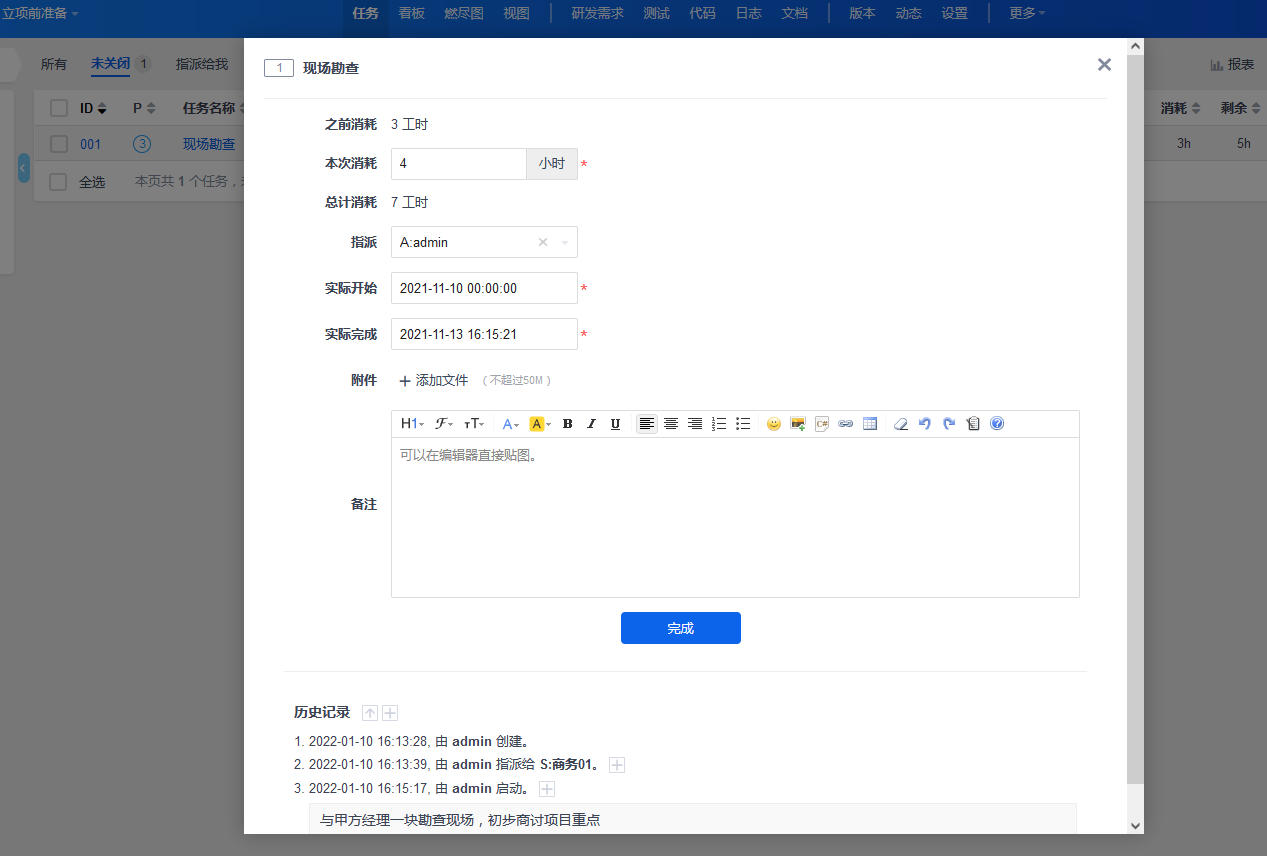The image size is (1267, 856).
Task: Click the insert image icon in editor
Action: 797,424
